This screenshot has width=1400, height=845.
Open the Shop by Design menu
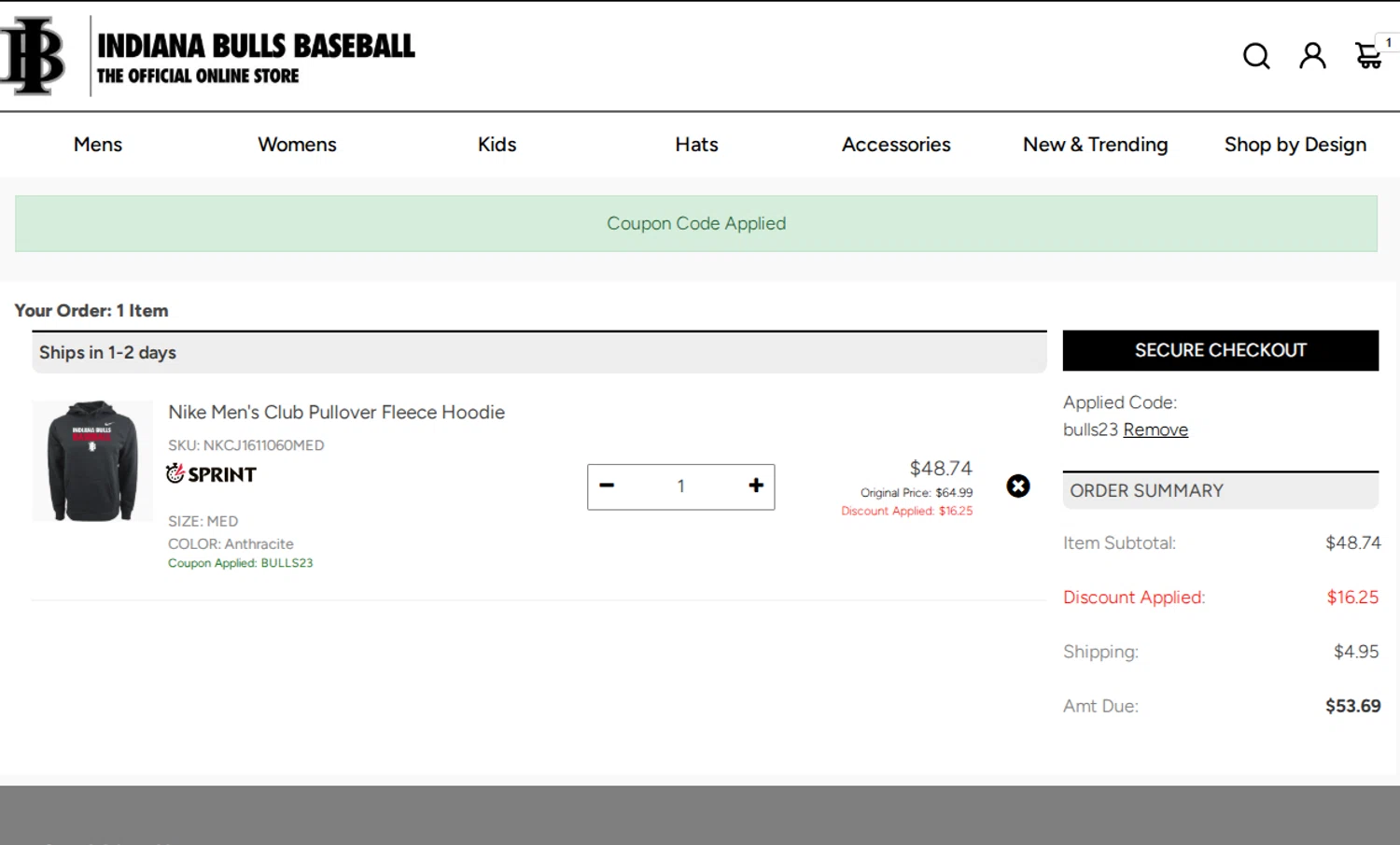(1295, 145)
